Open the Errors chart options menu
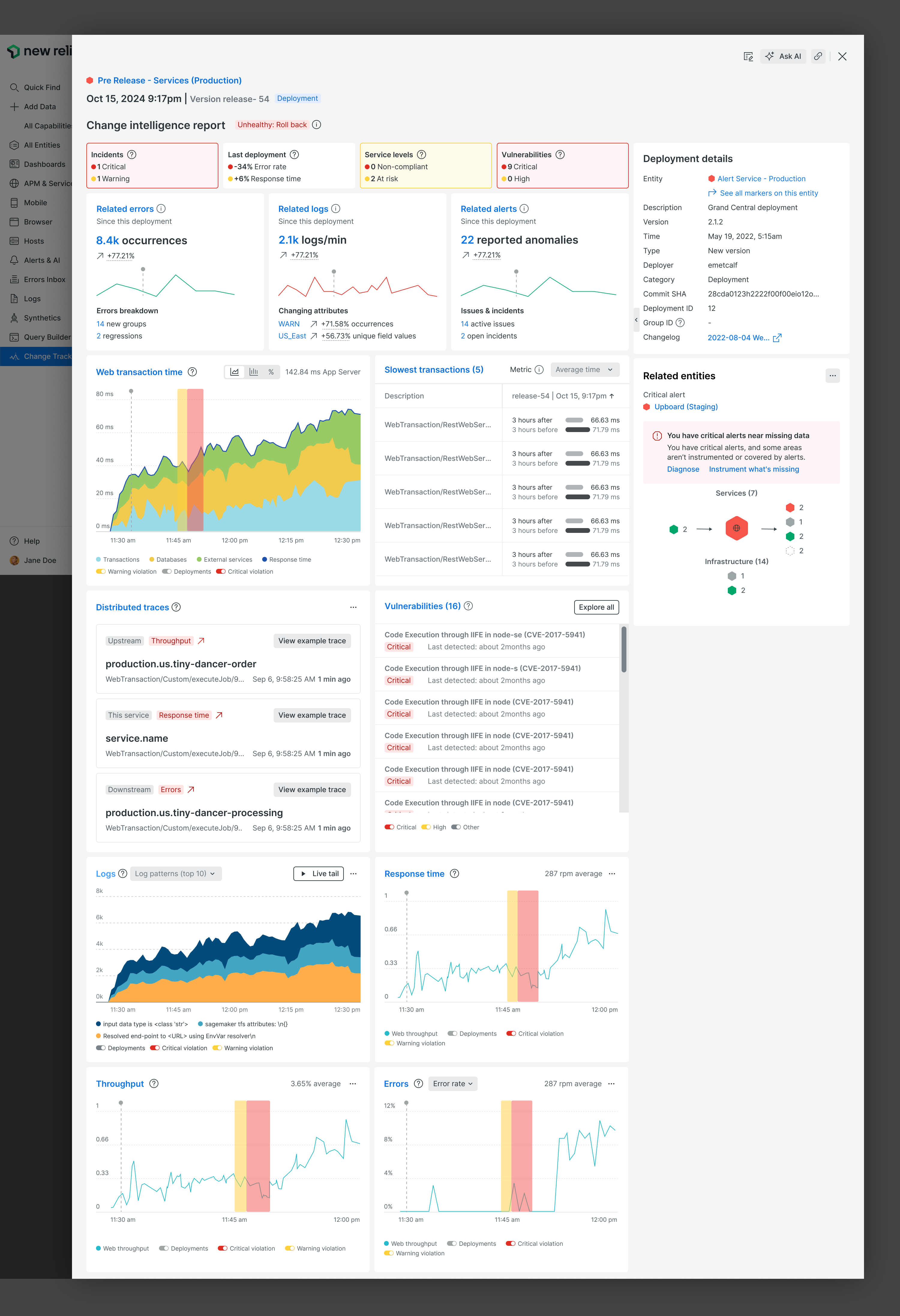Screen dimensions: 900x1316 tap(611, 1084)
